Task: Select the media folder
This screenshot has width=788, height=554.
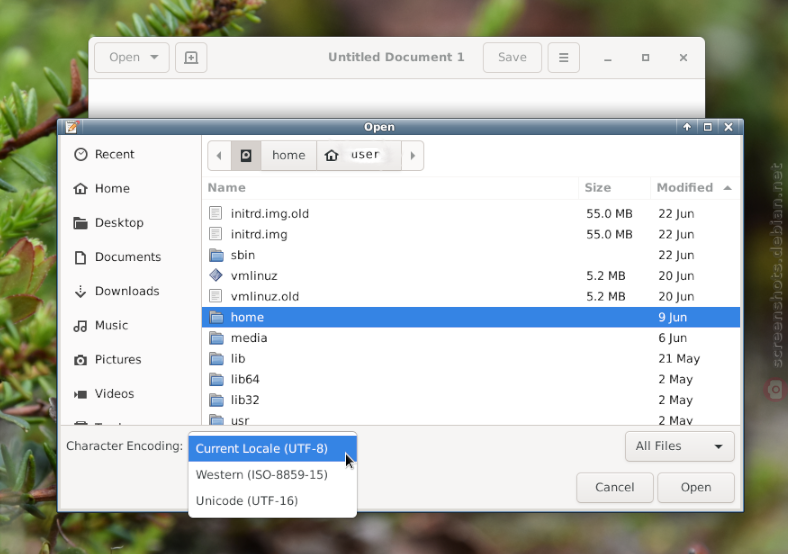Action: [x=471, y=338]
